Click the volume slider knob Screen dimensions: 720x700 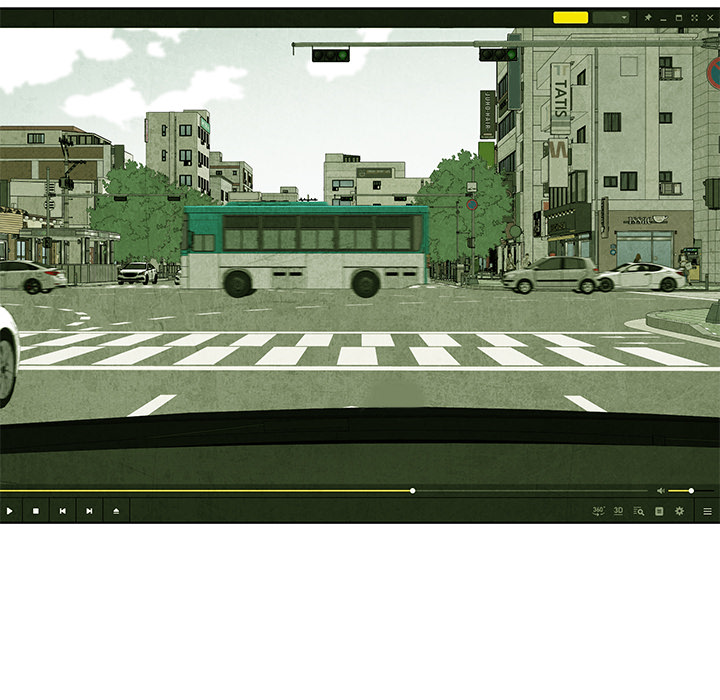691,491
